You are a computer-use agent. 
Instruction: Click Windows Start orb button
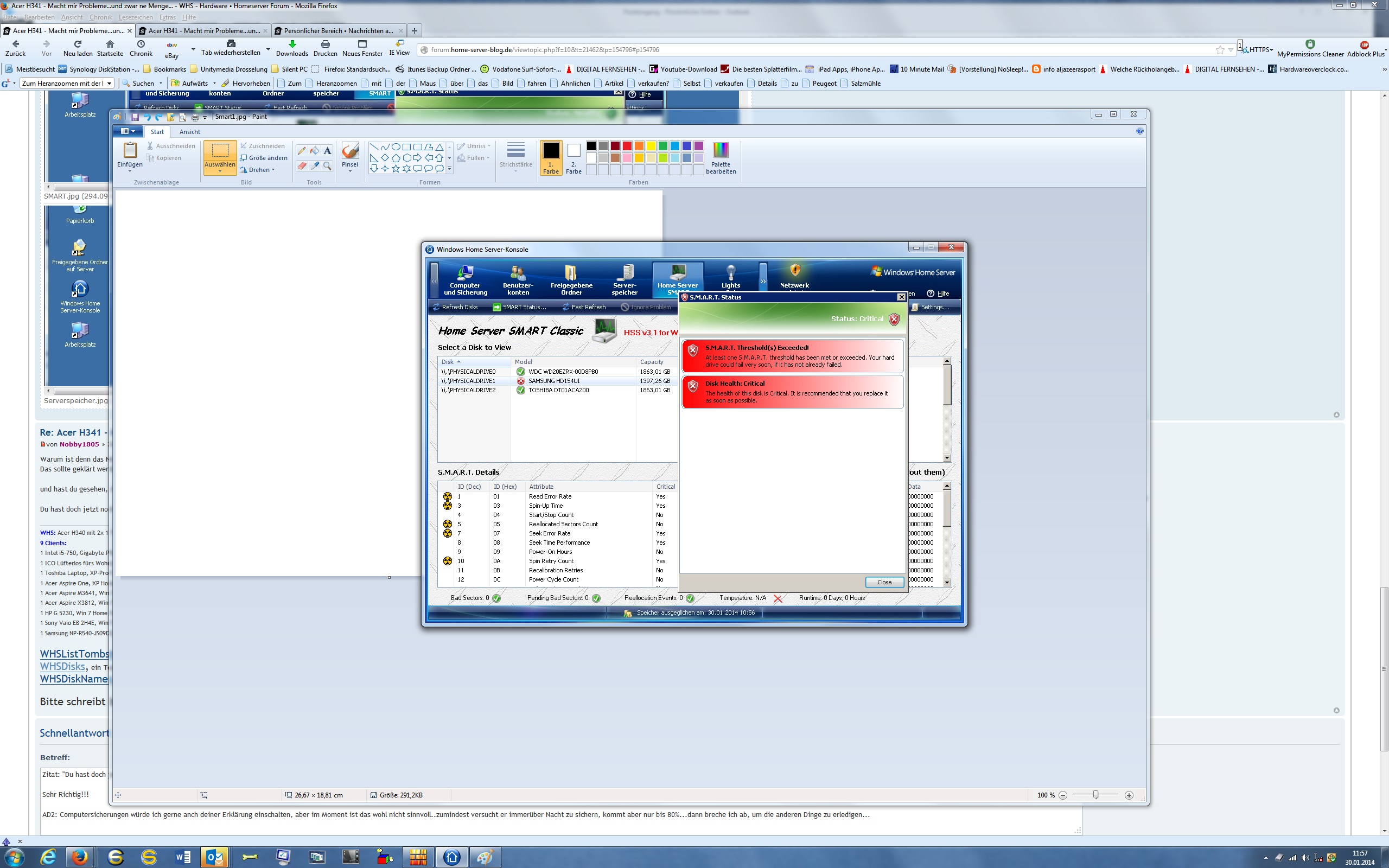coord(14,857)
